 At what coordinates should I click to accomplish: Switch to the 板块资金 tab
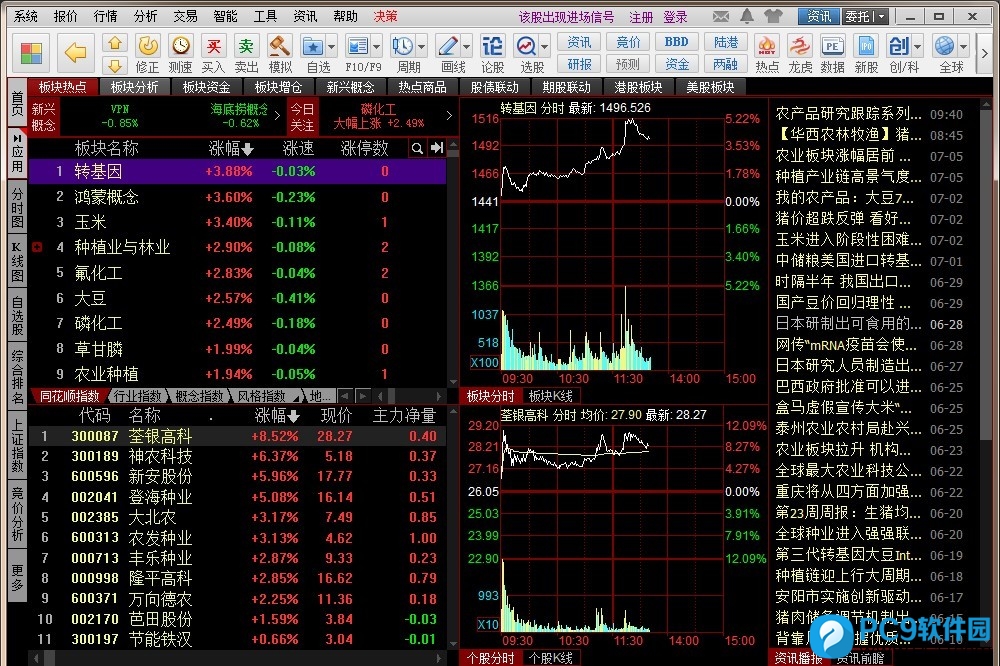pyautogui.click(x=206, y=87)
